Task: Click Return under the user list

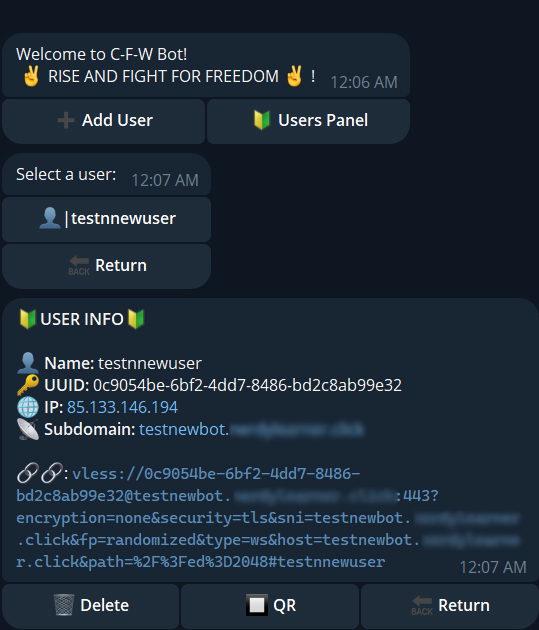Action: pyautogui.click(x=106, y=266)
